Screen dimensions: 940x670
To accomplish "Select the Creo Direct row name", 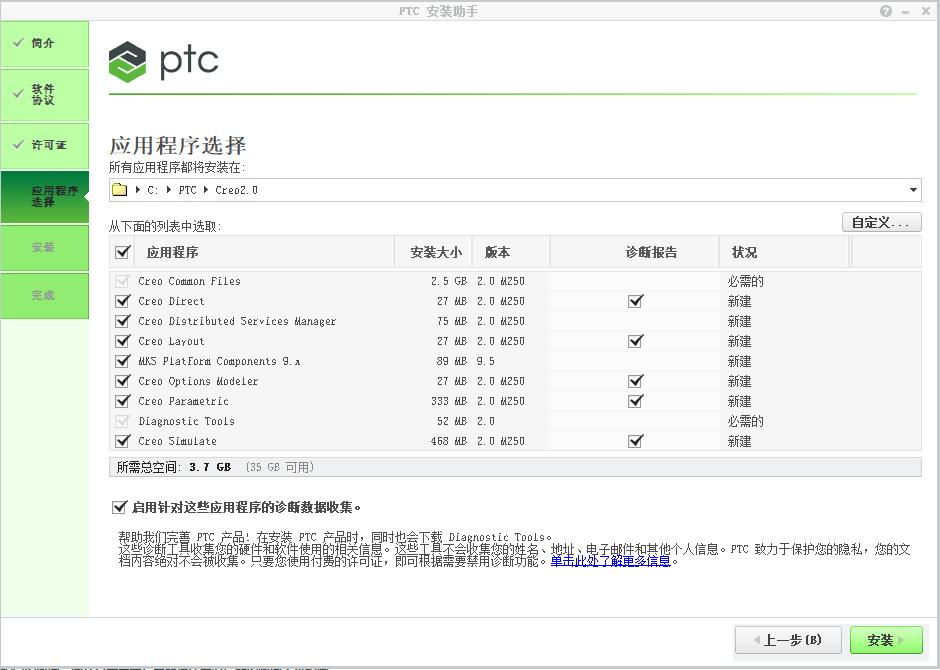I will pos(171,301).
